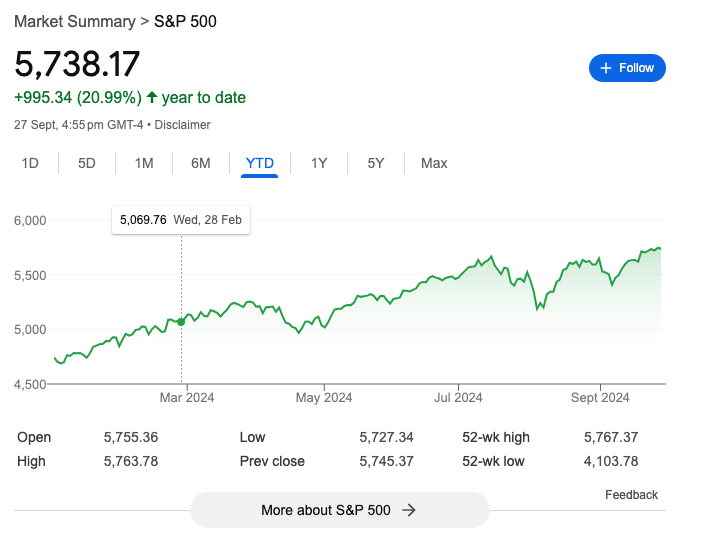The width and height of the screenshot is (709, 534).
Task: Switch to the 5D time range
Action: (x=87, y=163)
